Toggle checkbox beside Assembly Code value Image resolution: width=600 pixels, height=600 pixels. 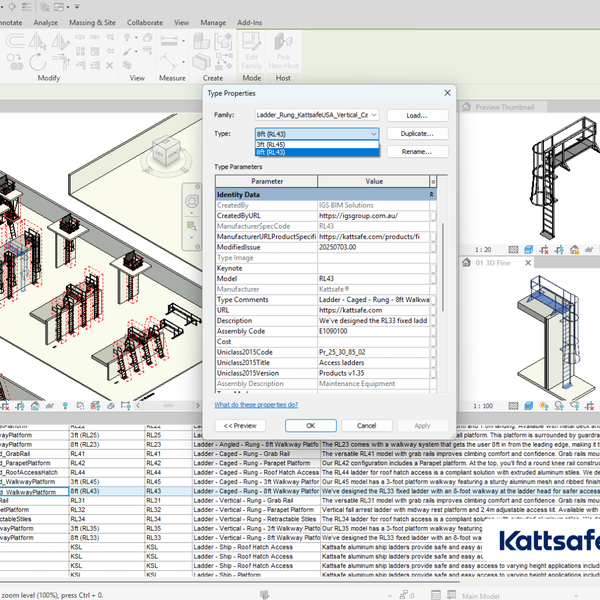[x=433, y=331]
